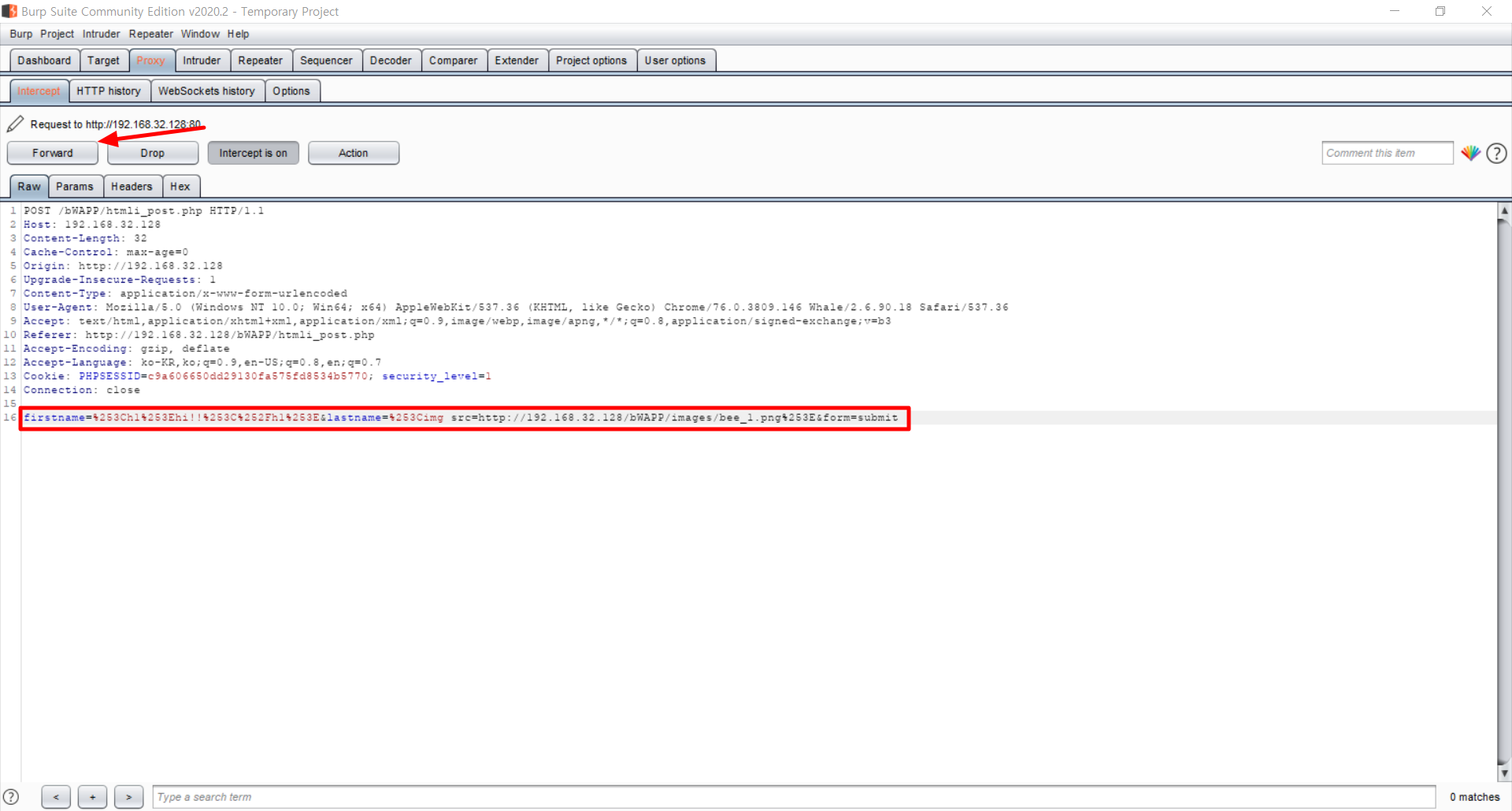Open the Repeater menu in menu bar
Screen dimensions: 1512x811
(x=151, y=34)
